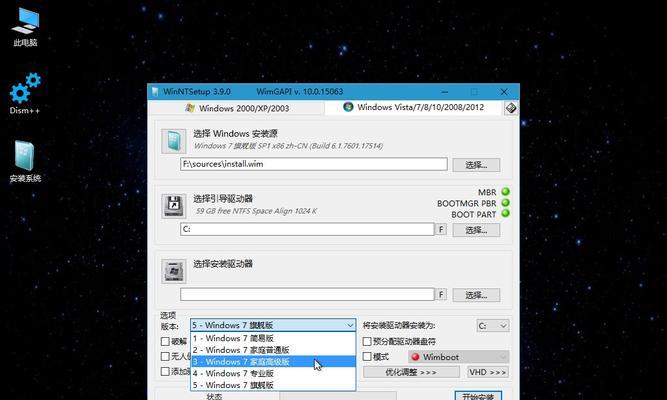Click the installation drive icon
The image size is (667, 400).
pyautogui.click(x=174, y=271)
